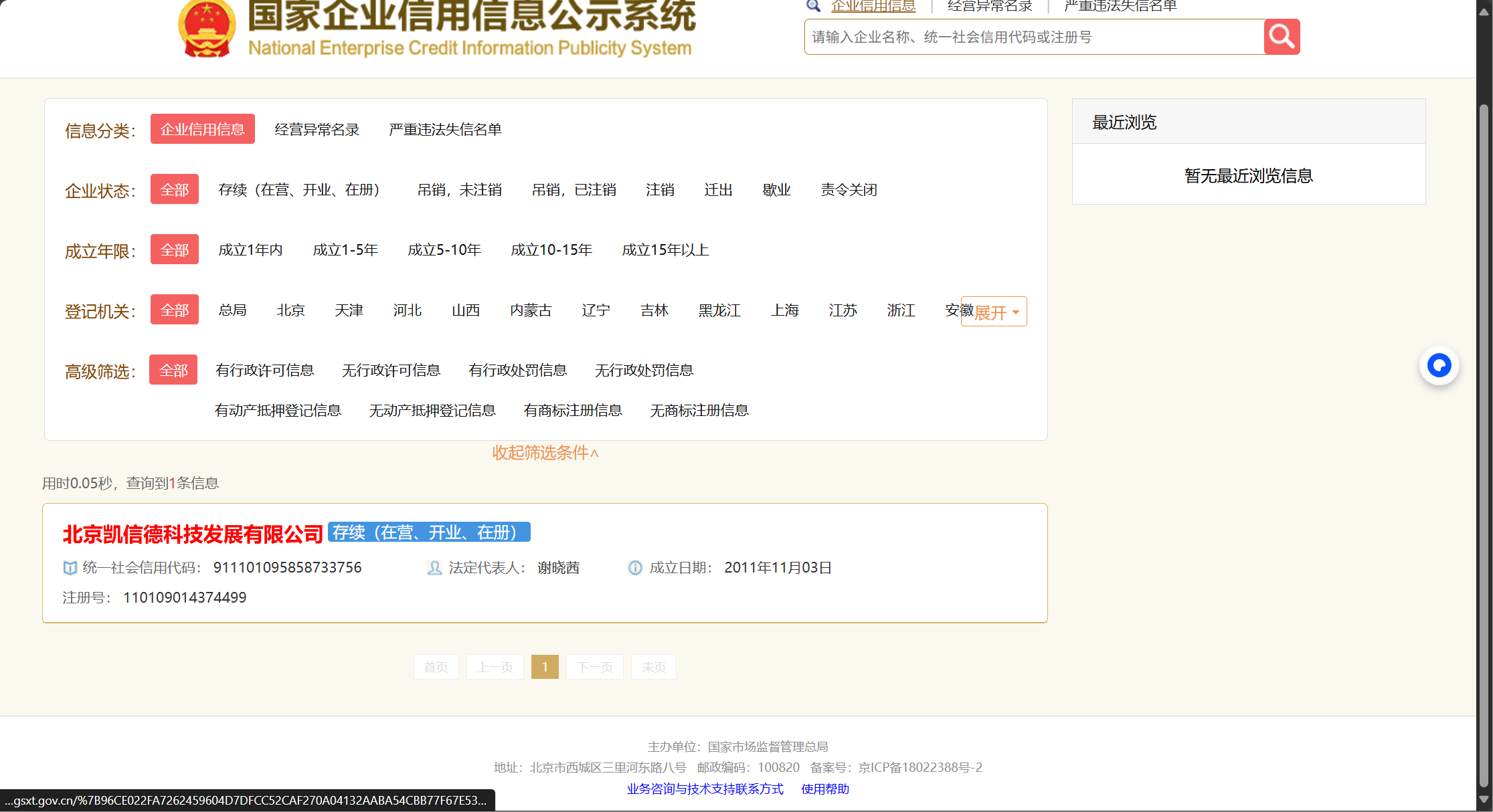Image resolution: width=1493 pixels, height=812 pixels.
Task: Filter by 注销 enterprise status
Action: click(x=660, y=190)
